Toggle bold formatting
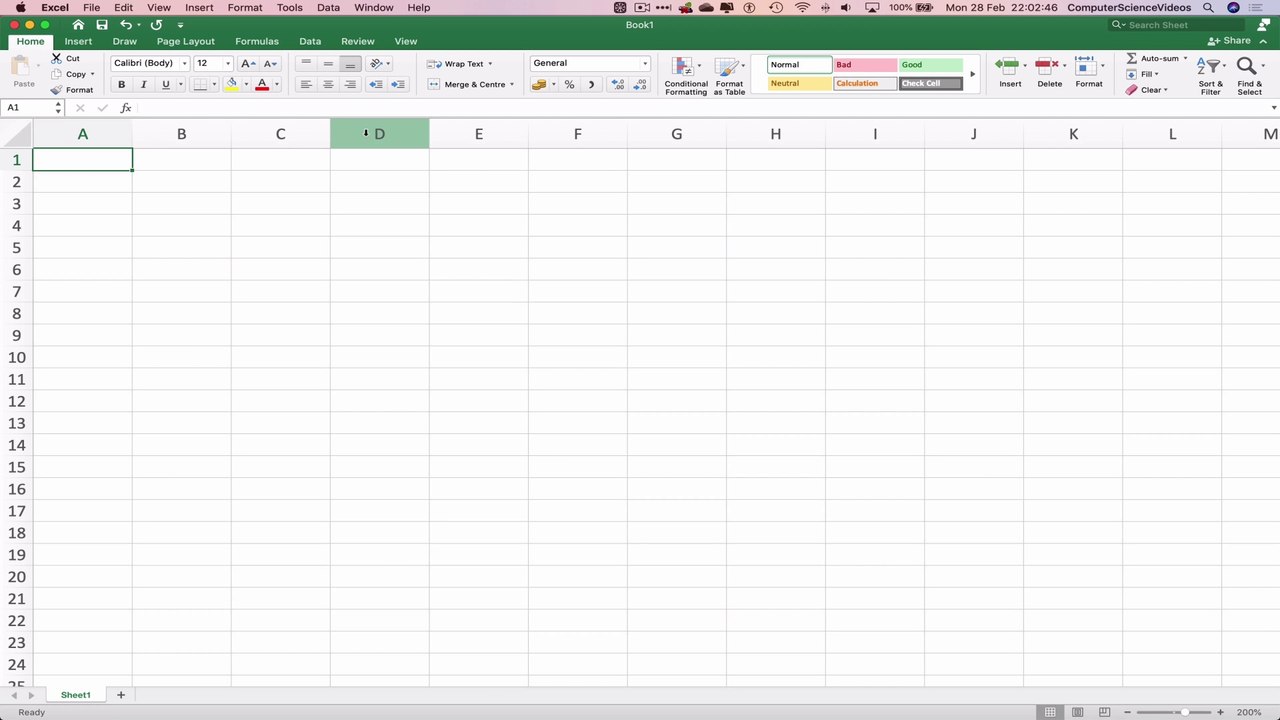This screenshot has height=720, width=1280. 122,85
